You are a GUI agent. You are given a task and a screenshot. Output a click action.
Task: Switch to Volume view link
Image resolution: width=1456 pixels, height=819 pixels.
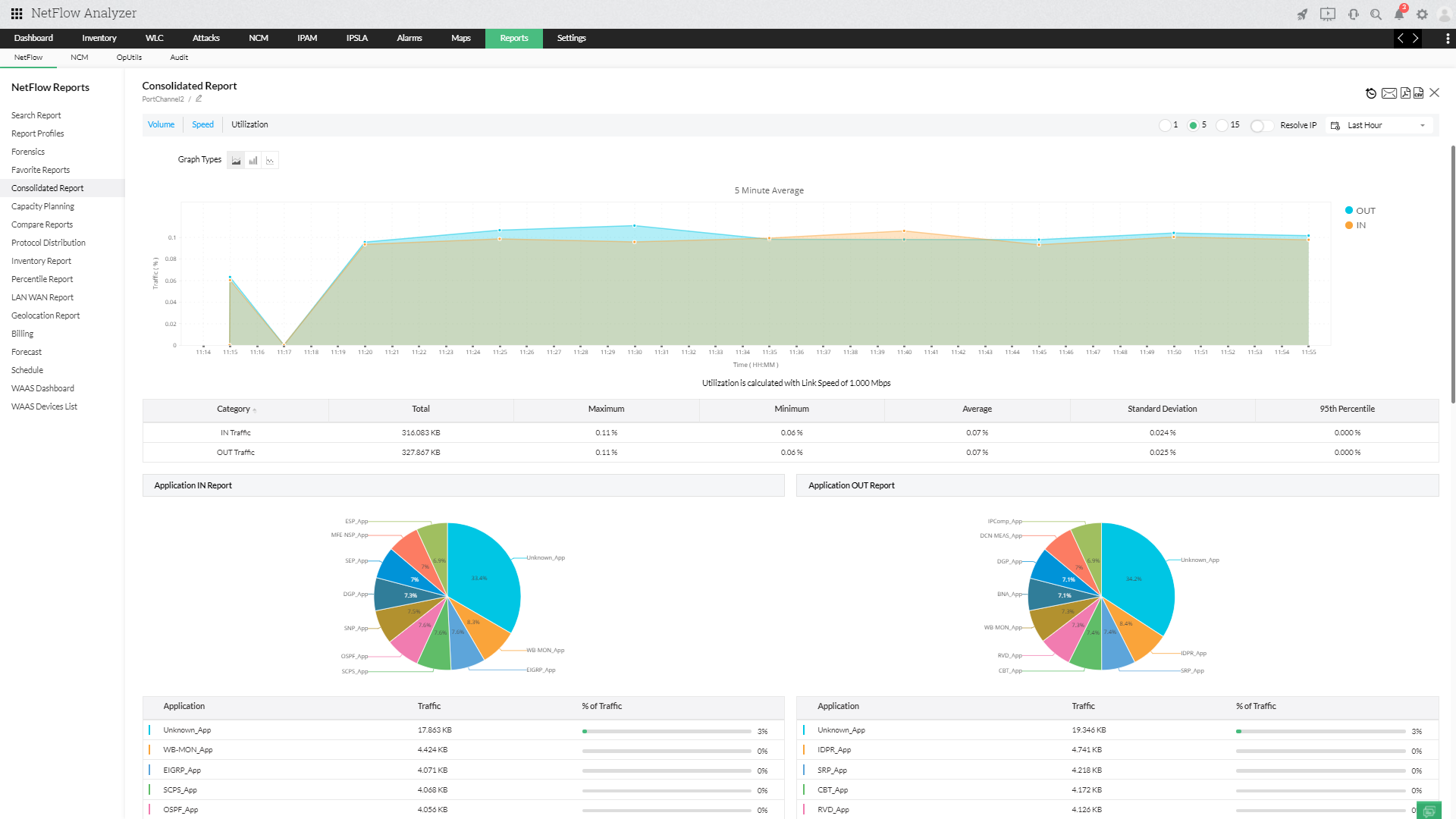pos(161,125)
